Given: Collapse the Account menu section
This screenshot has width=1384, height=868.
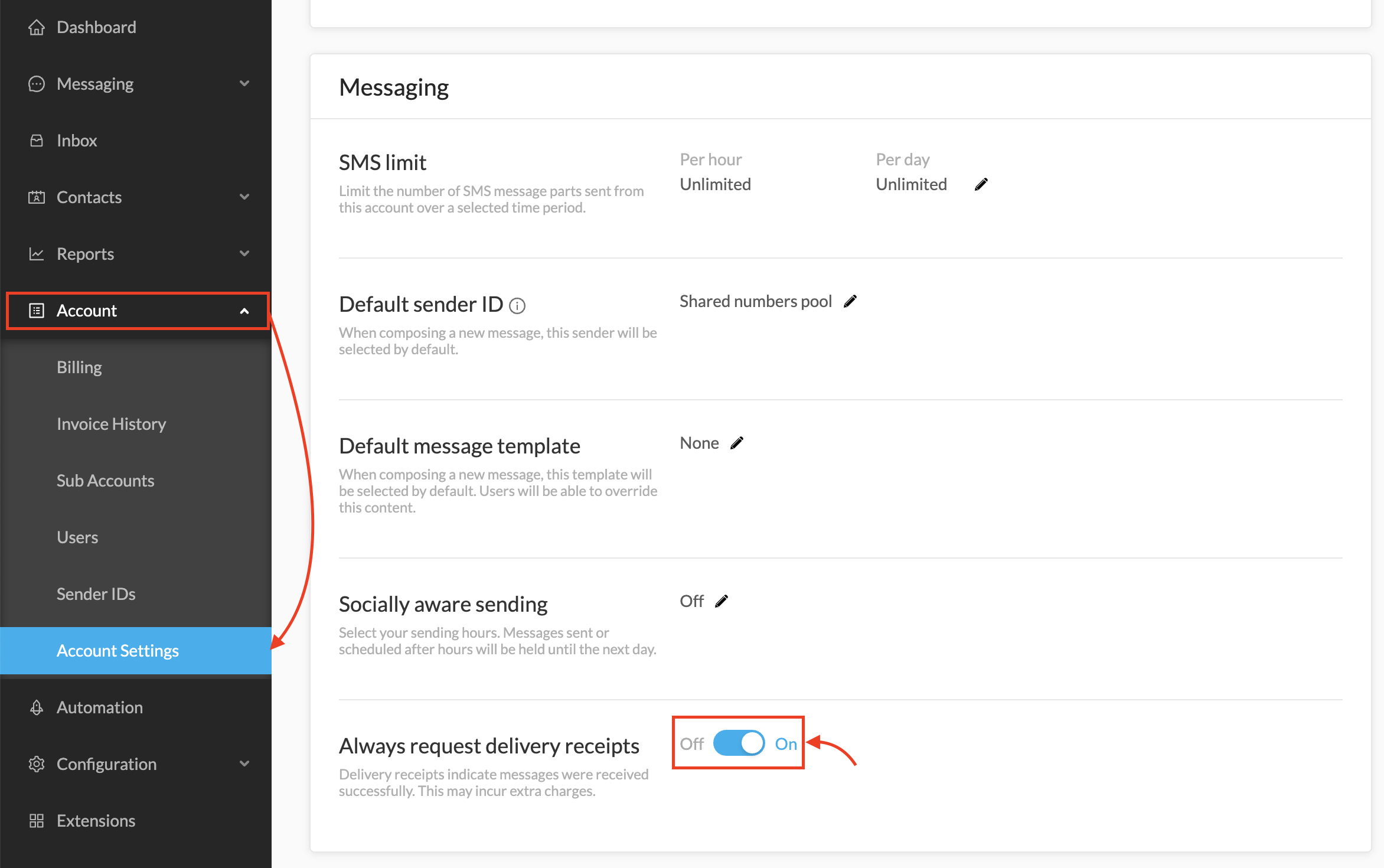Looking at the screenshot, I should [245, 311].
